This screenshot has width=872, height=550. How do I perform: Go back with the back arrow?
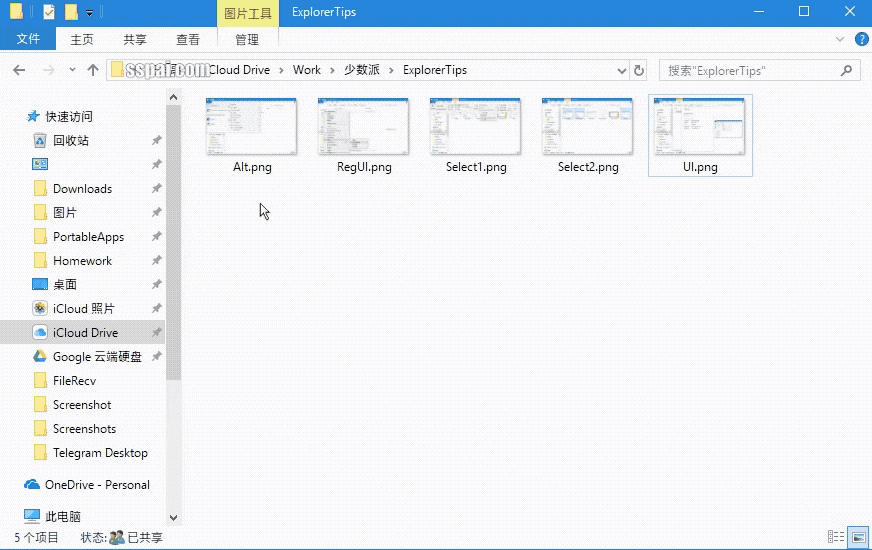pyautogui.click(x=19, y=70)
